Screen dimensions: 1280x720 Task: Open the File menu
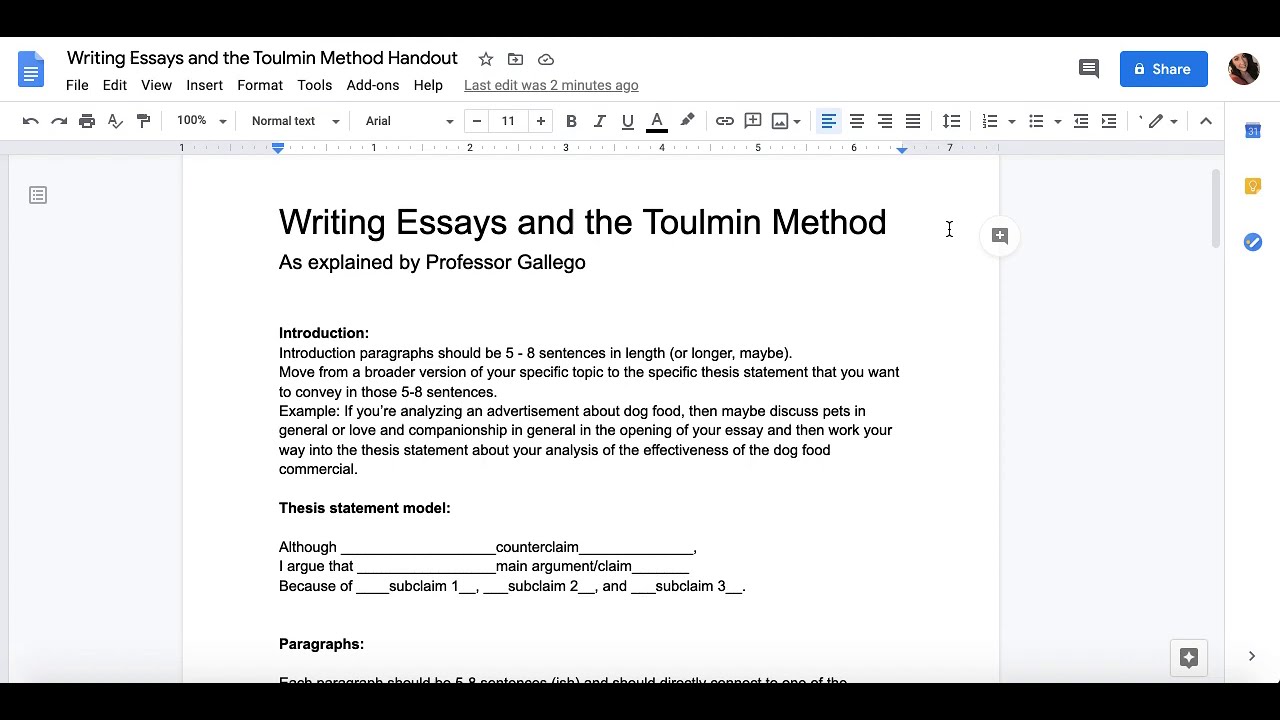point(77,85)
